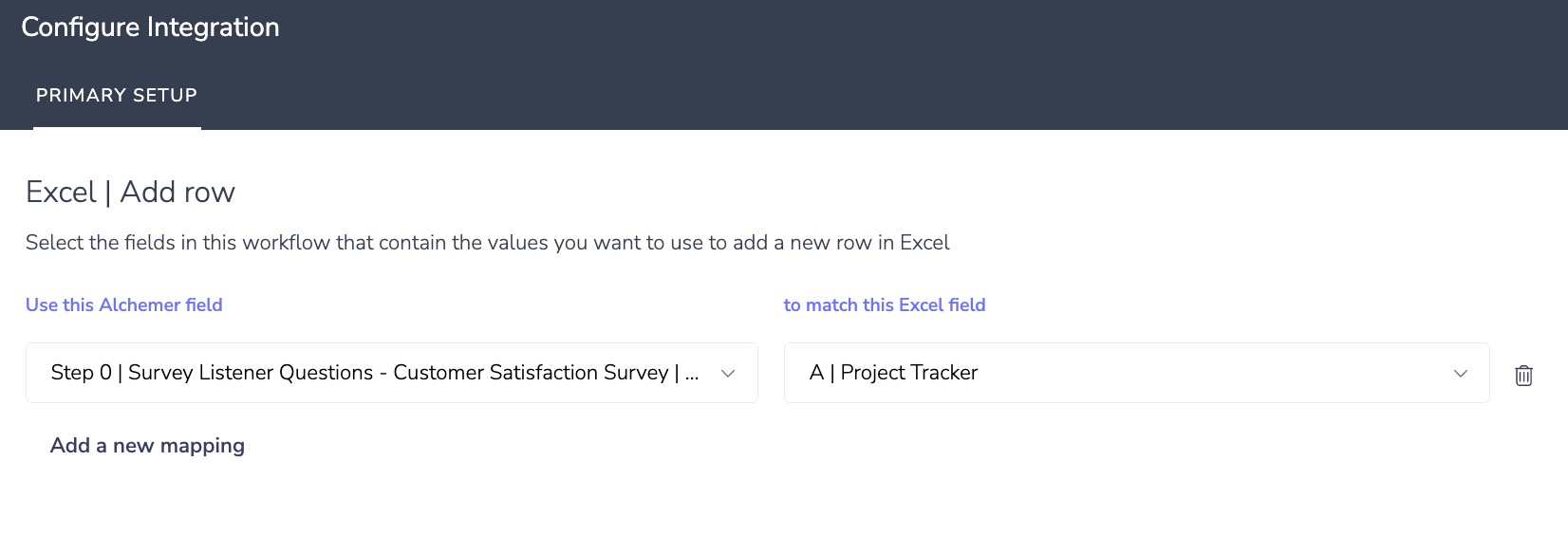Open the Alchemer field dropdown
Screen dimensions: 1568x535
pos(391,373)
